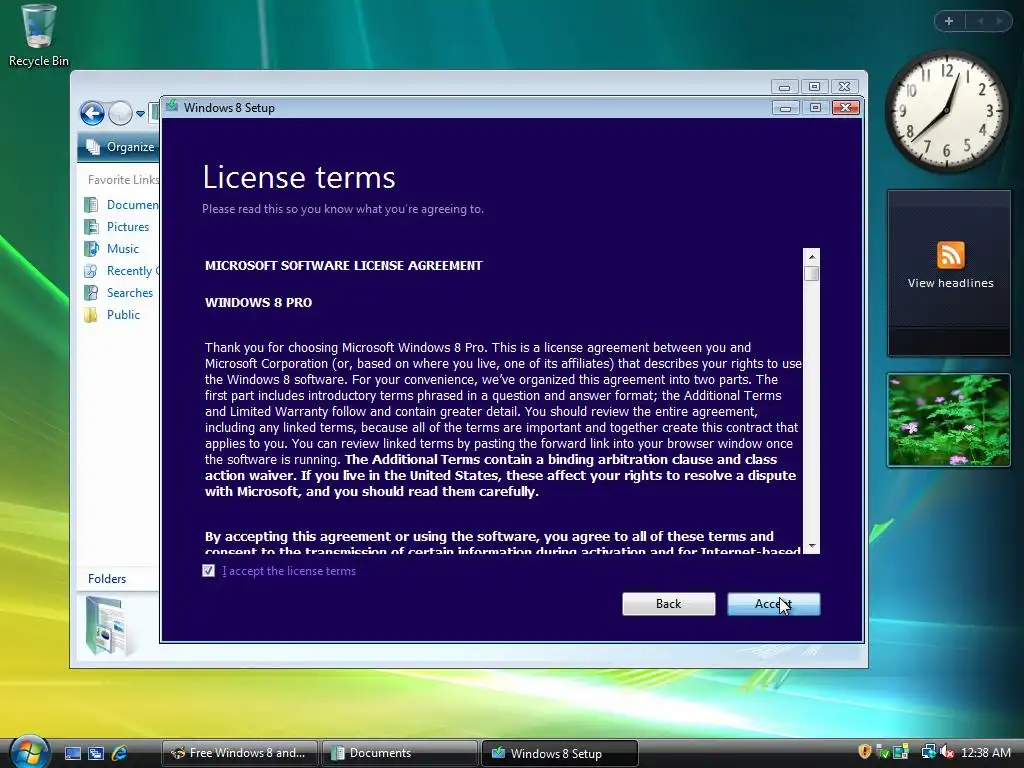The height and width of the screenshot is (768, 1024).
Task: Click the Searches icon in sidebar
Action: click(91, 293)
